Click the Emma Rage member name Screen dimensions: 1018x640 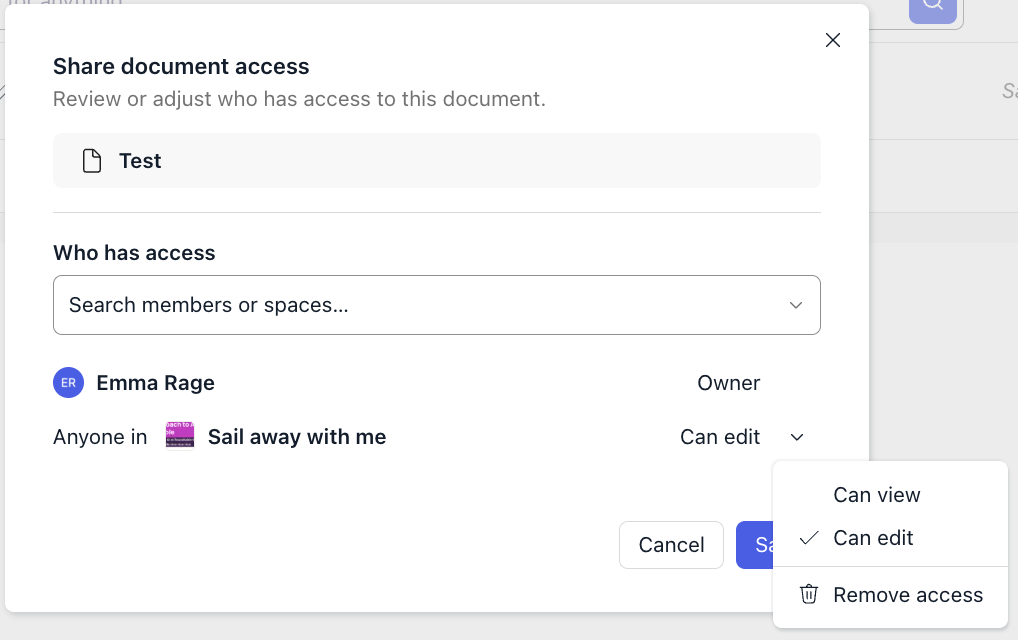pyautogui.click(x=156, y=383)
